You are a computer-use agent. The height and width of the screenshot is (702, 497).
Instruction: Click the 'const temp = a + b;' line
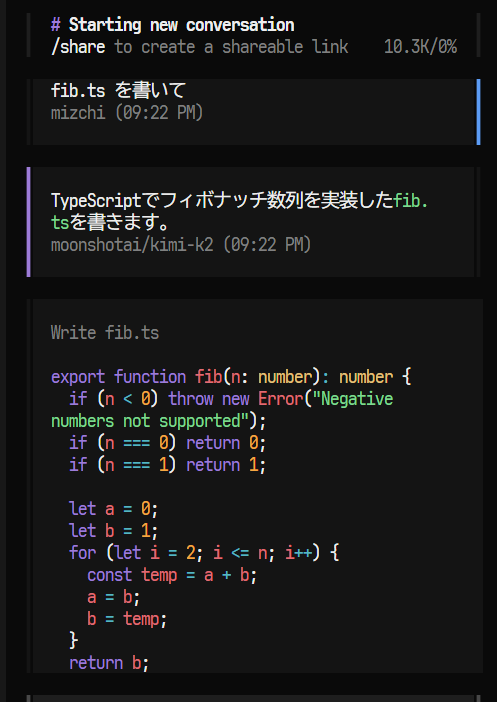172,575
